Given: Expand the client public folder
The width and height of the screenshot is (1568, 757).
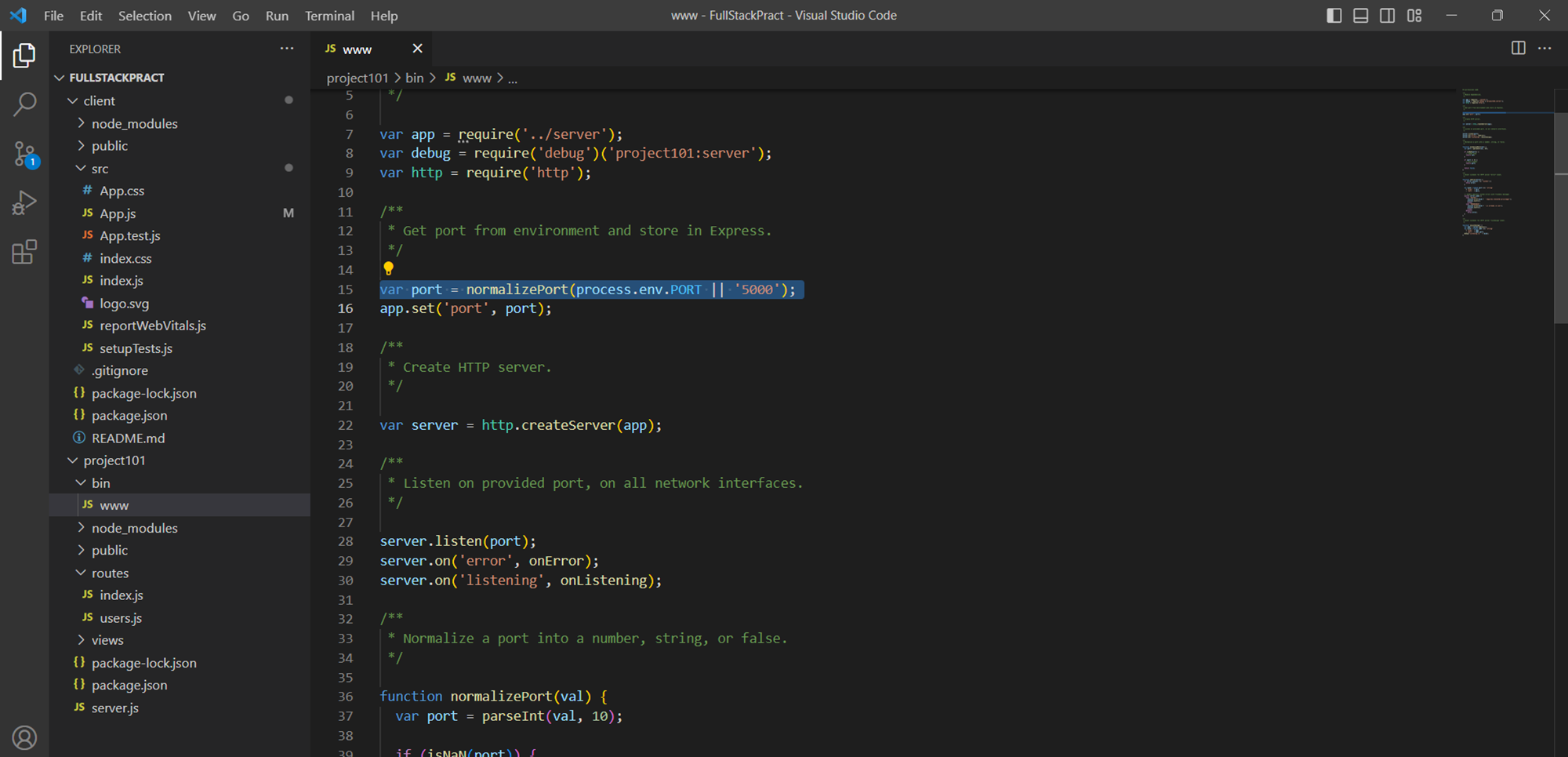Looking at the screenshot, I should 81,146.
